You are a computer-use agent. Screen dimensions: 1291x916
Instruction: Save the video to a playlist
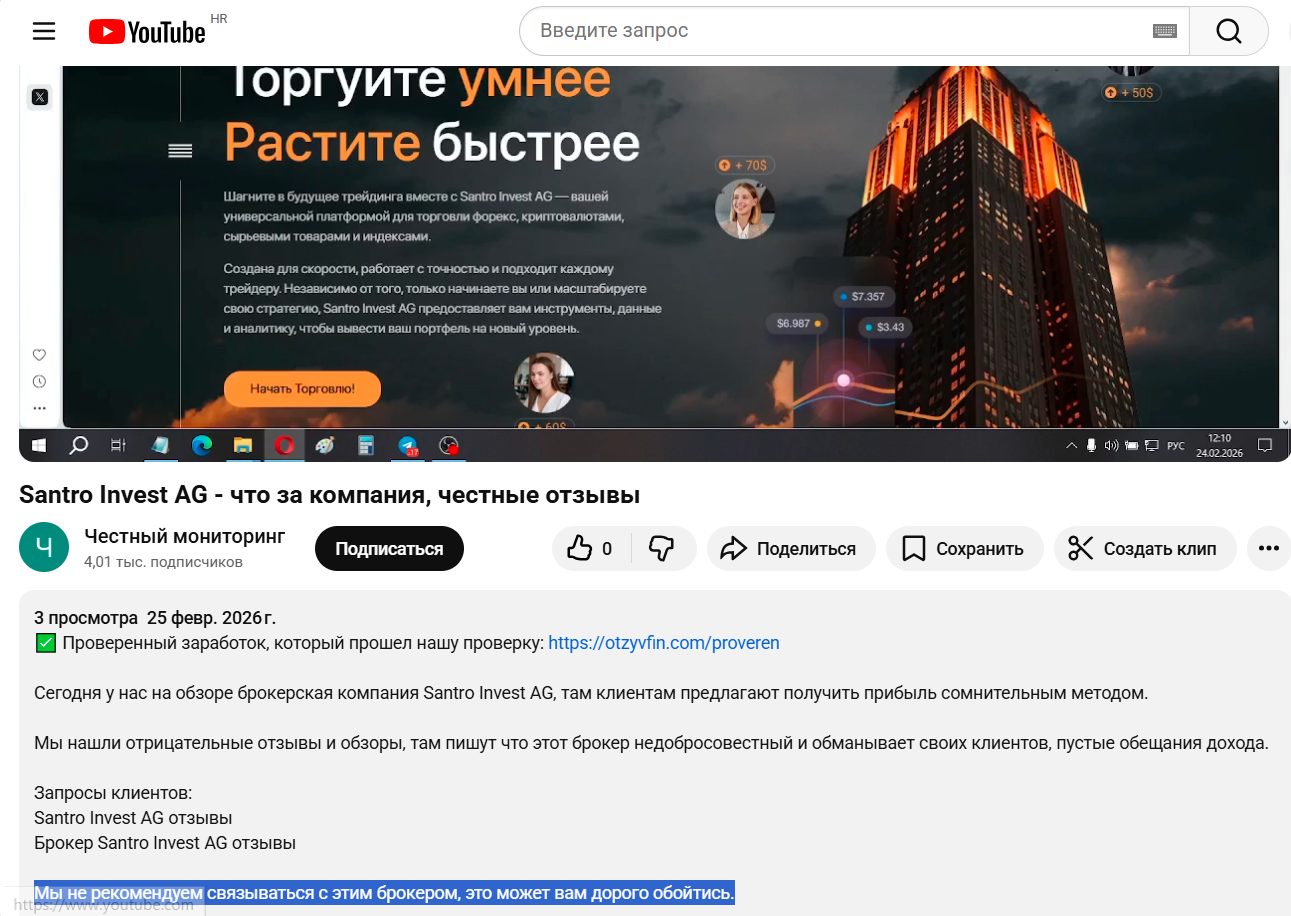(x=963, y=548)
